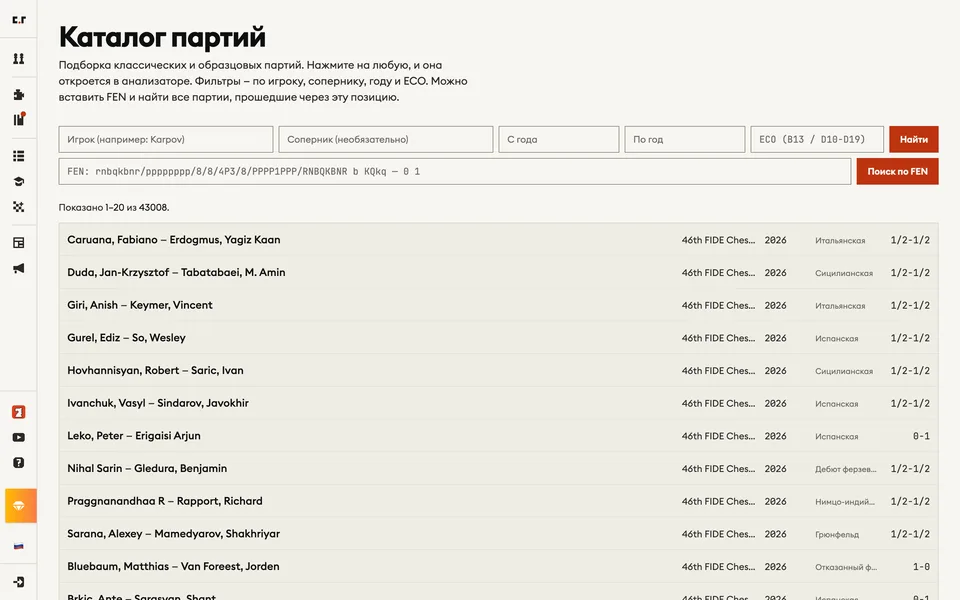Click the checkerboard pattern icon in the sidebar
The height and width of the screenshot is (600, 960).
pyautogui.click(x=19, y=207)
